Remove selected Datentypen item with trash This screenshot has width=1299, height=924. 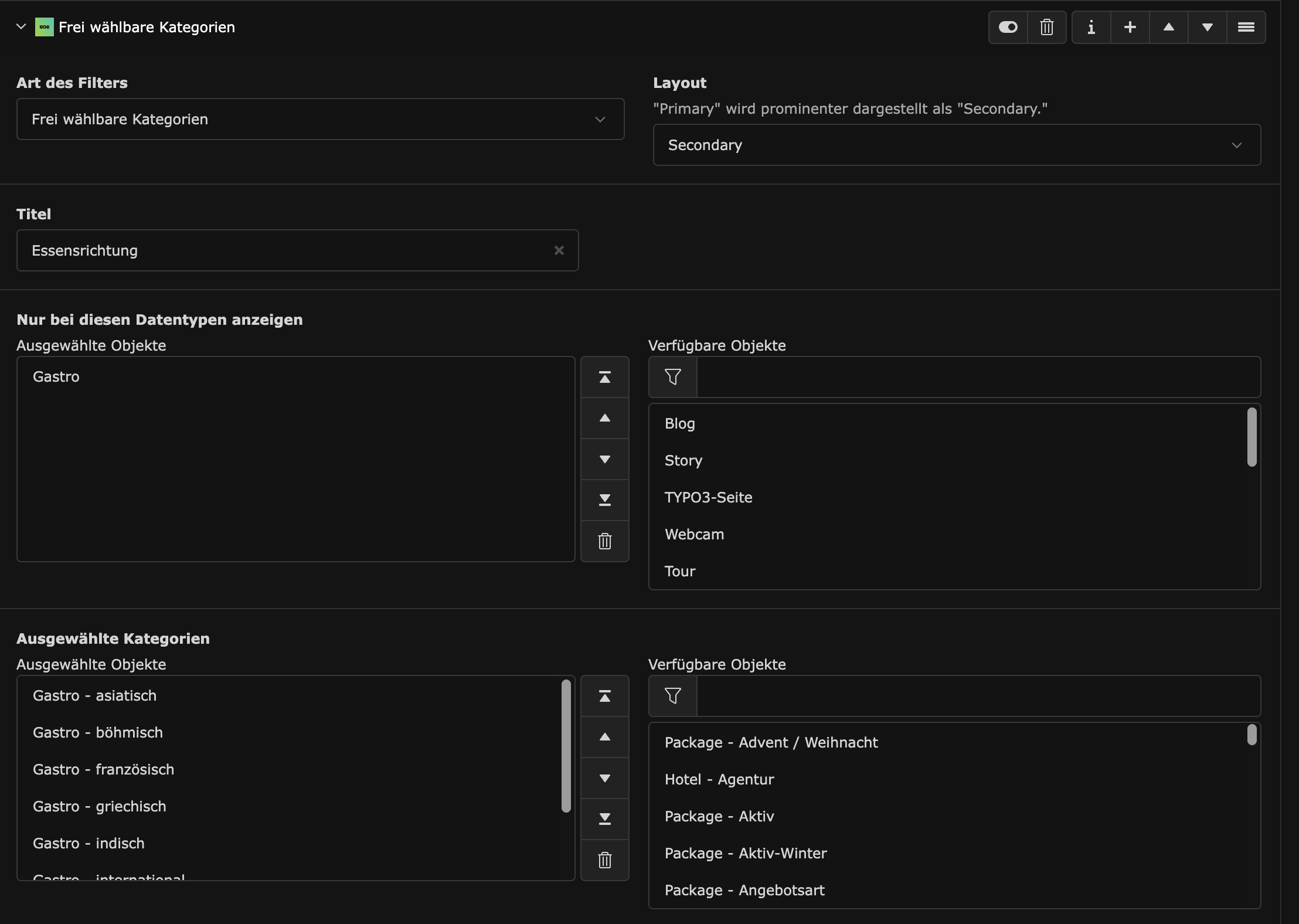point(605,541)
